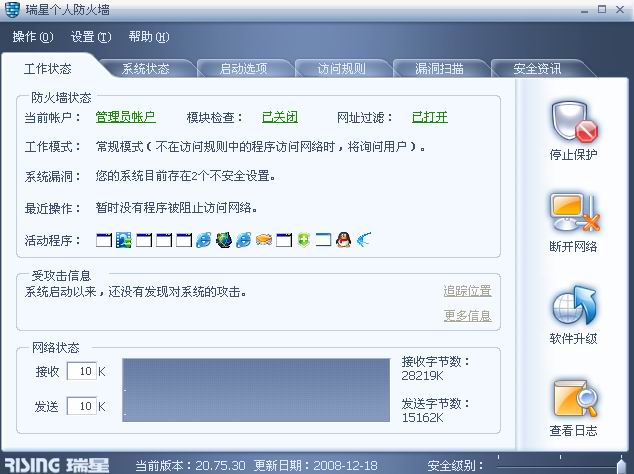Click the 发送 value input field
Screen dimensions: 634x474
click(x=82, y=406)
